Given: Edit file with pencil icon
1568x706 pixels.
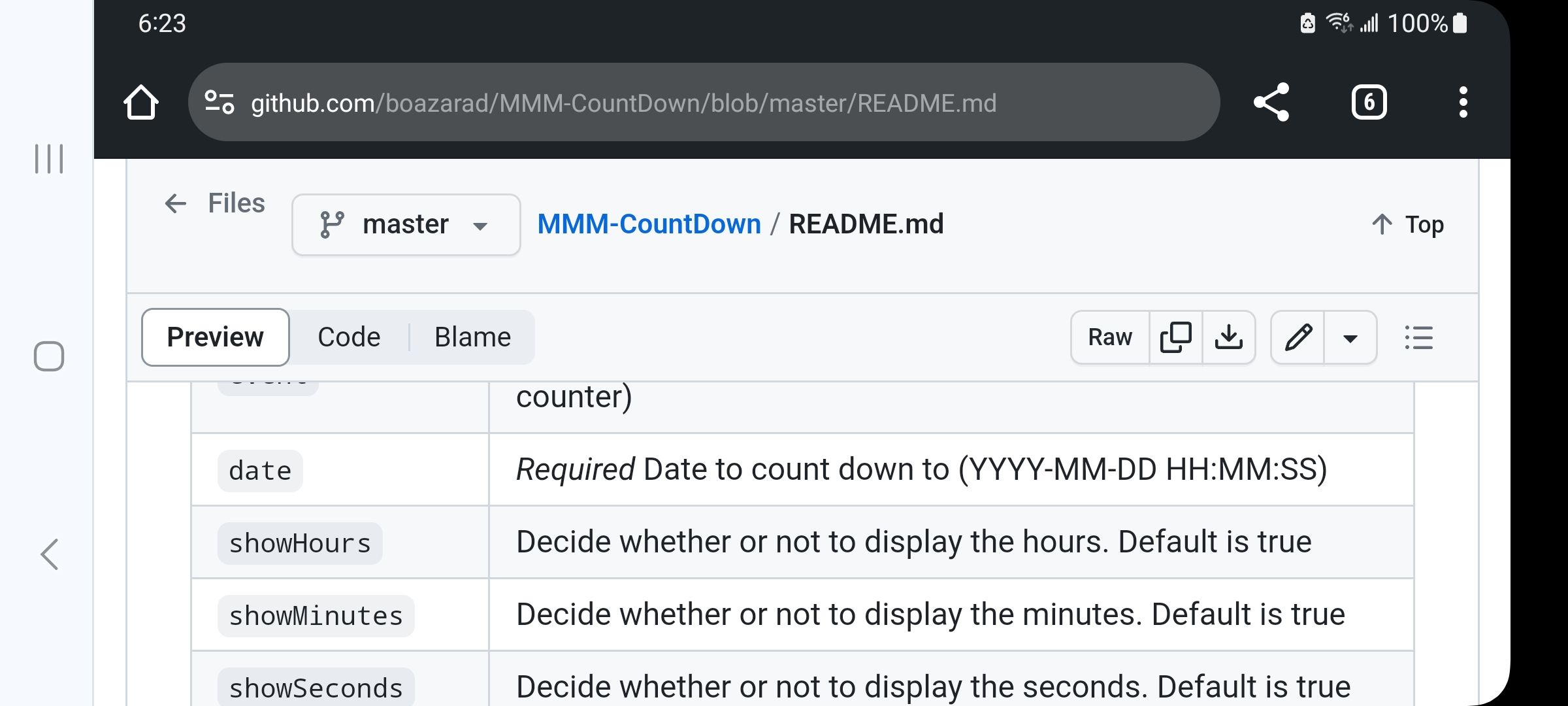Looking at the screenshot, I should tap(1298, 337).
